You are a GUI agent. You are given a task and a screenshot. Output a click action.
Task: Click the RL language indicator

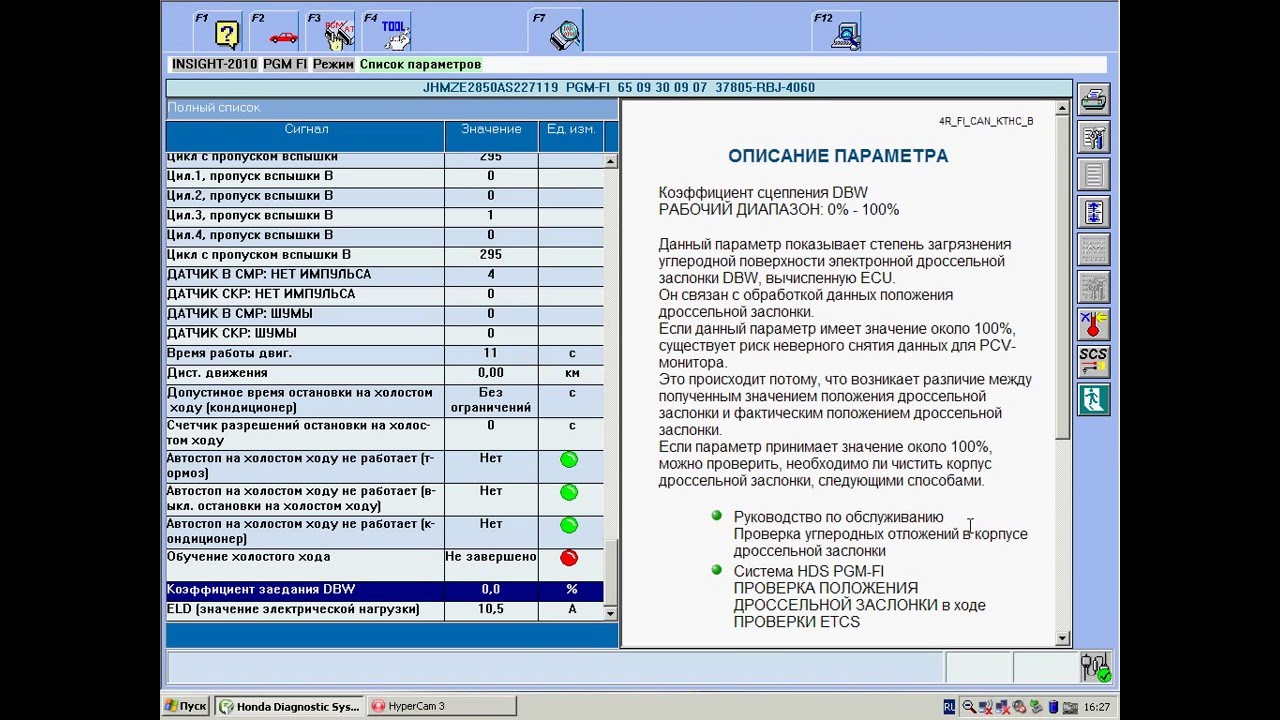click(x=949, y=707)
